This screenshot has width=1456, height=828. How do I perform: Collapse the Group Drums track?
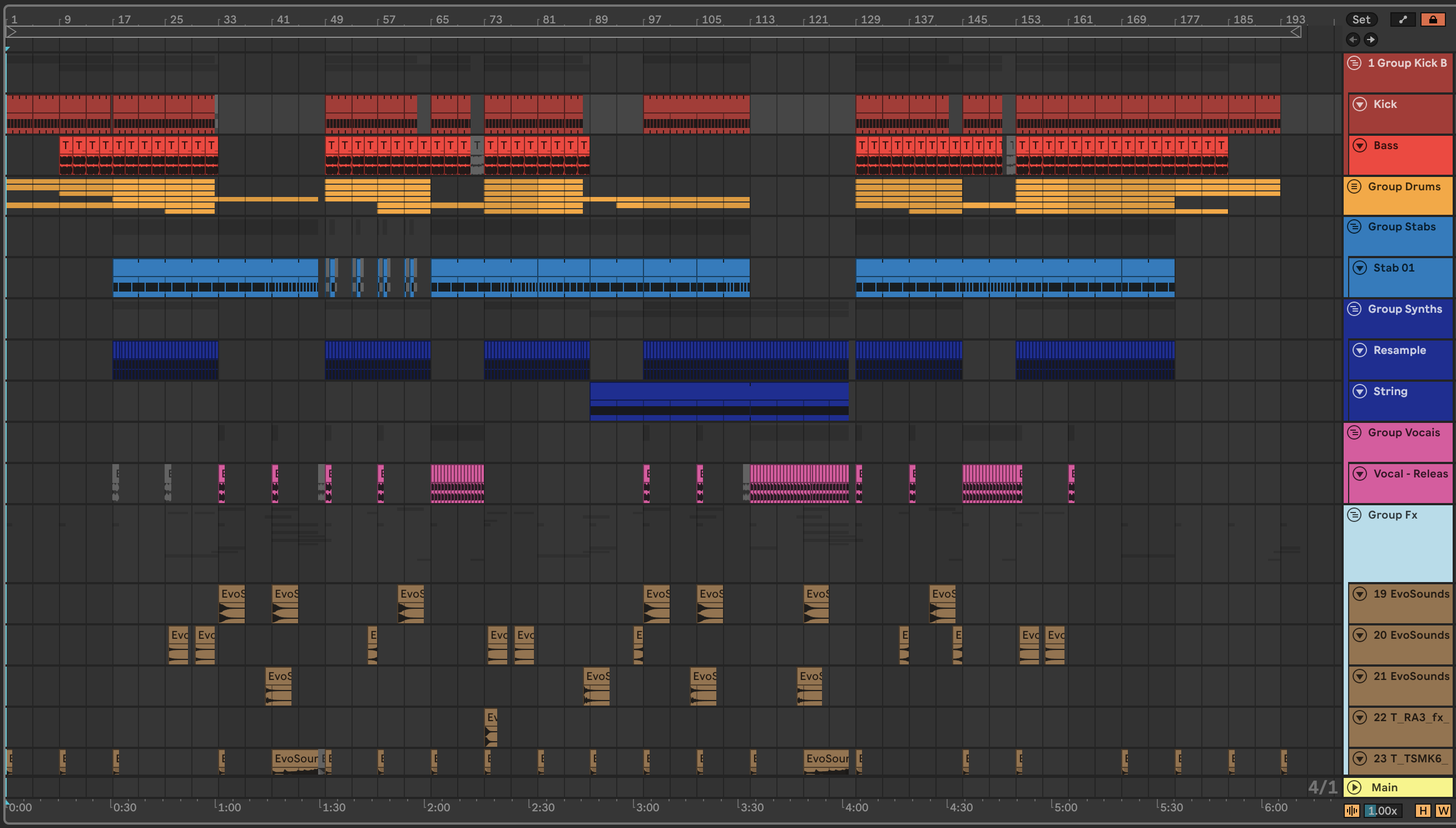[x=1354, y=186]
